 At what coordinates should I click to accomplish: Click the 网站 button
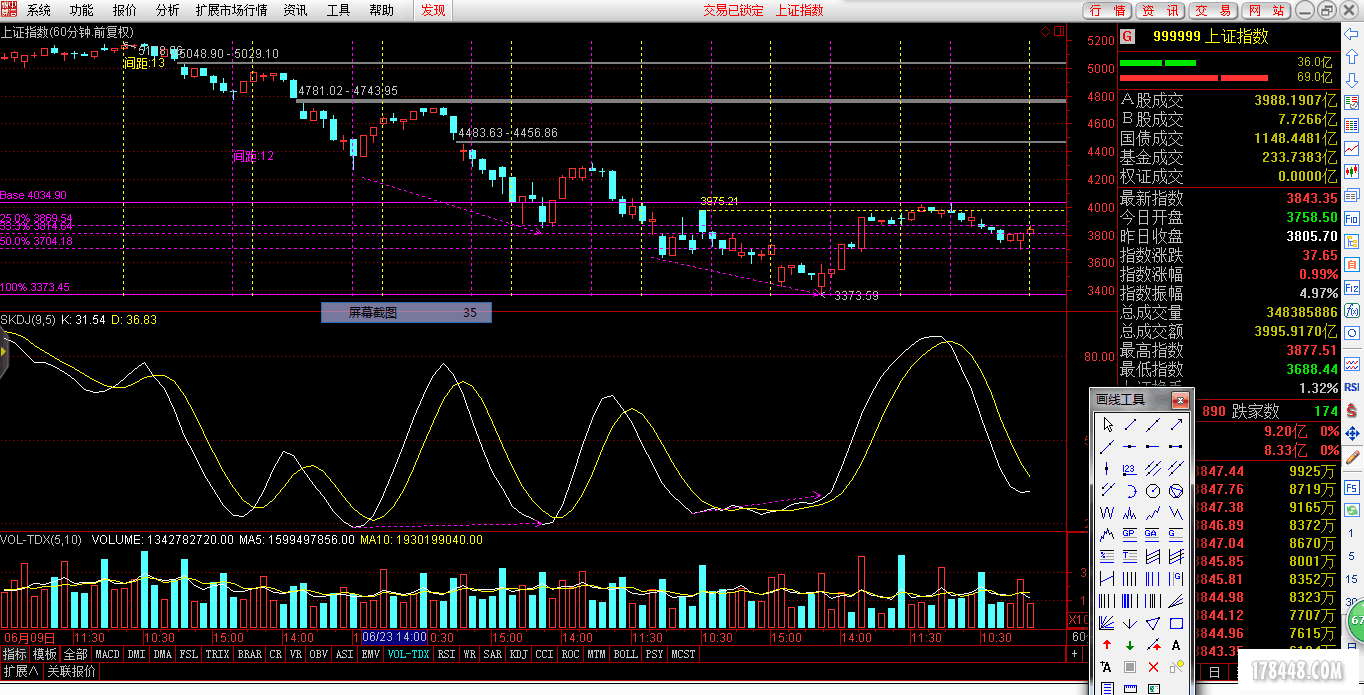1267,10
